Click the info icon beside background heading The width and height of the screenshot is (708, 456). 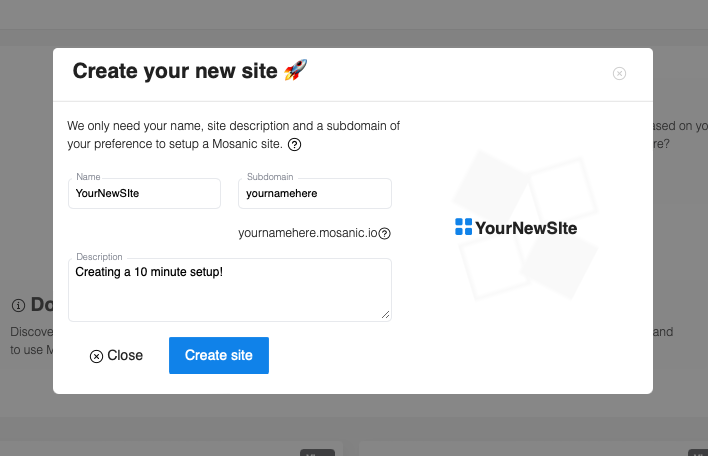click(x=18, y=305)
